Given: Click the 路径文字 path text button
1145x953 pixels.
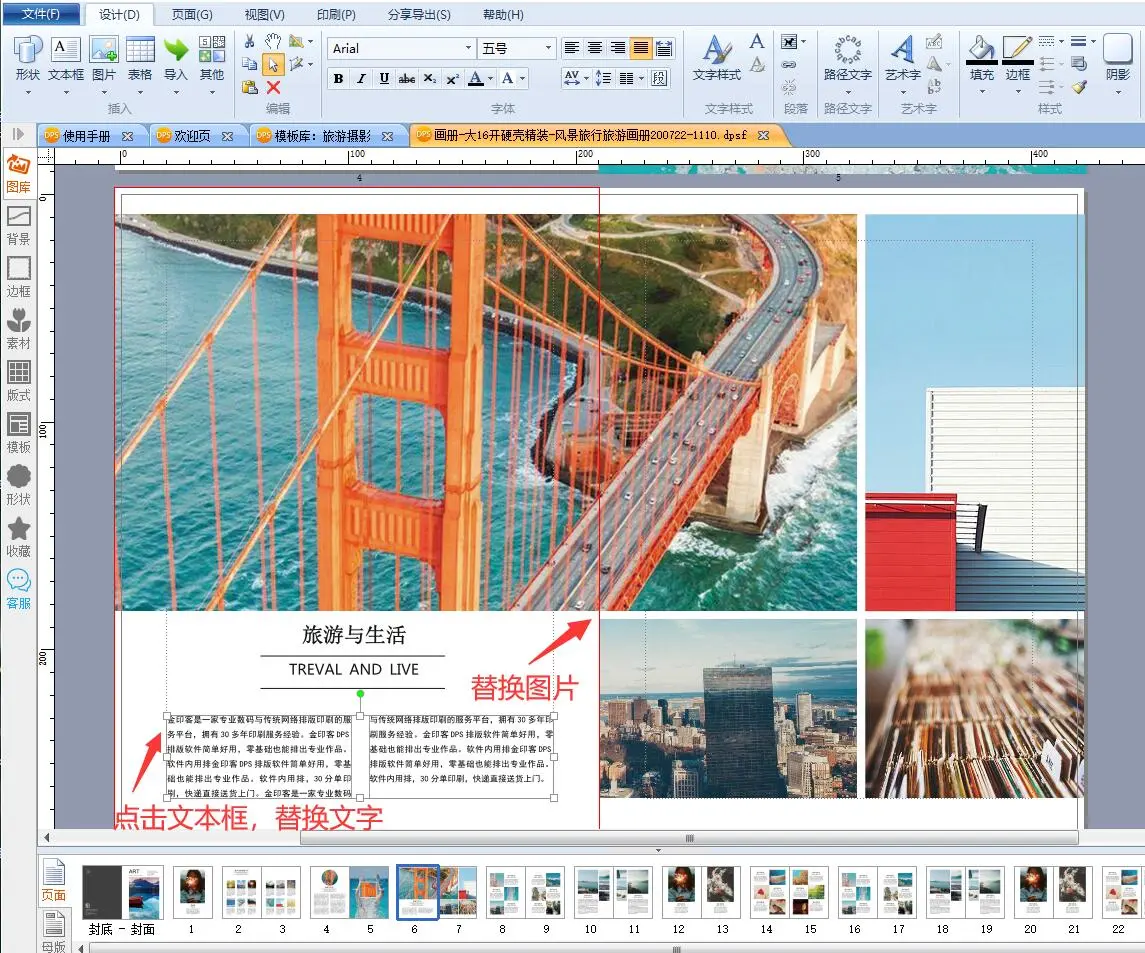Looking at the screenshot, I should tap(847, 58).
